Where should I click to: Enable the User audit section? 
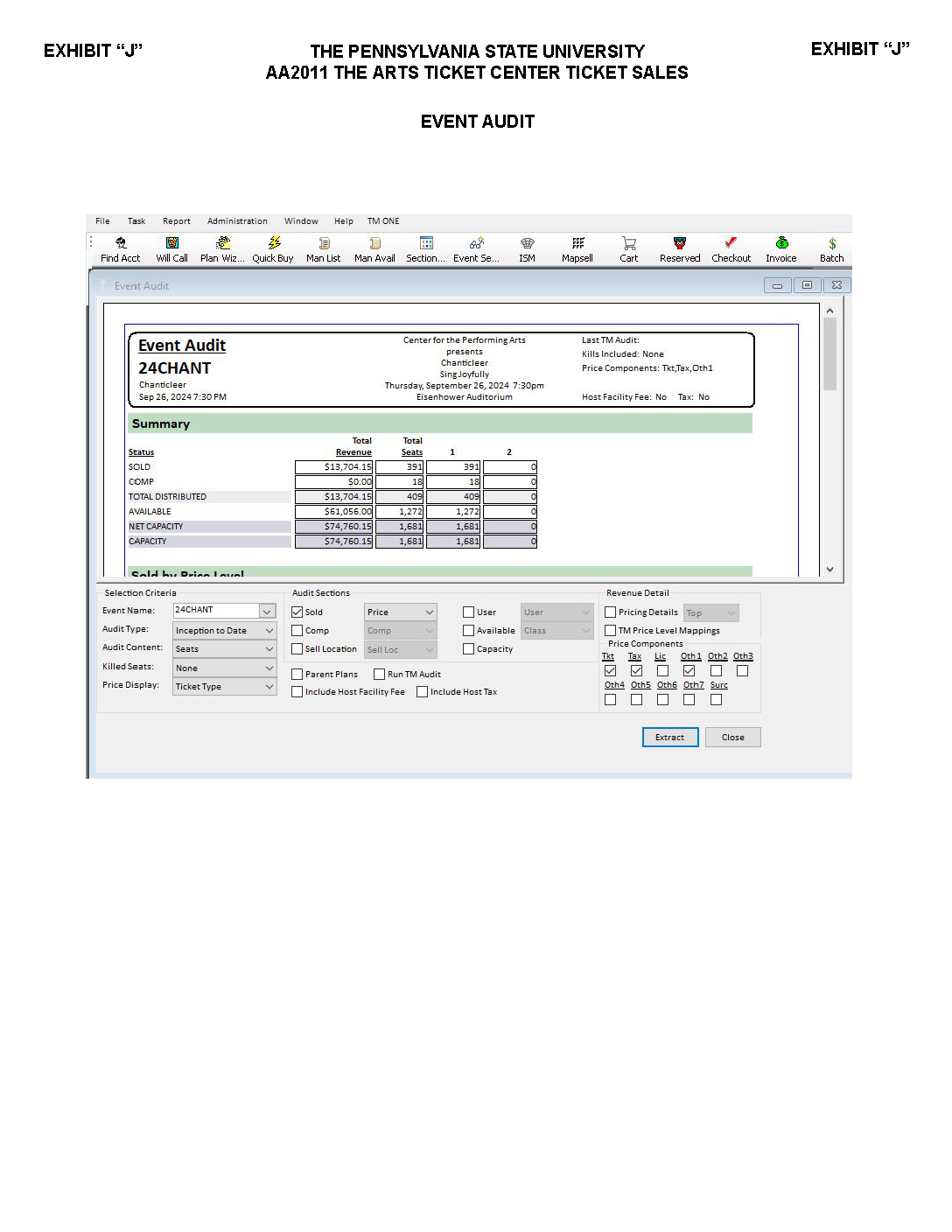point(469,612)
